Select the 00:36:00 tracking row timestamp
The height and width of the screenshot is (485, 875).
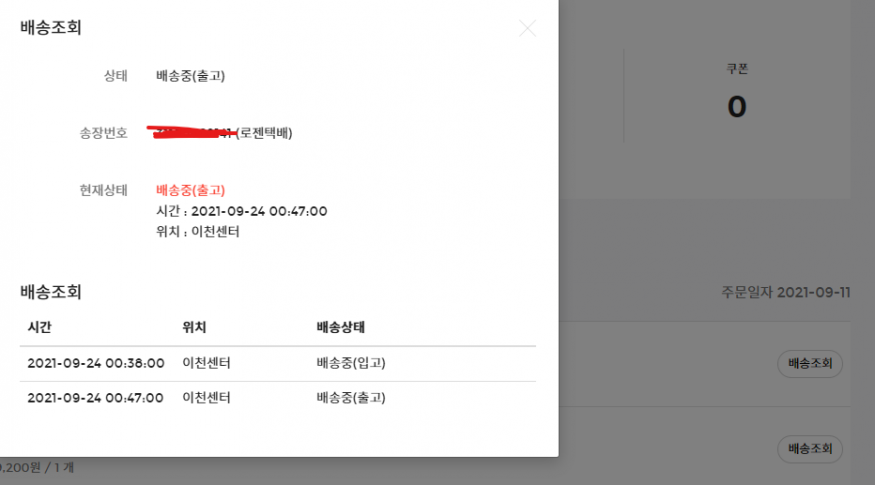coord(95,362)
